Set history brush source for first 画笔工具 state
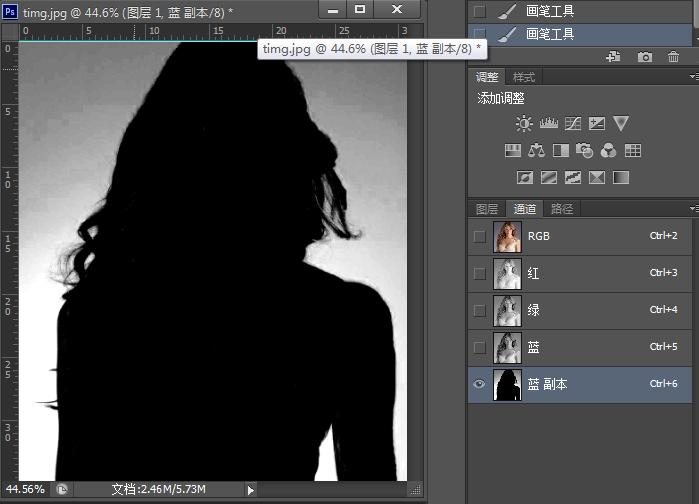 480,11
